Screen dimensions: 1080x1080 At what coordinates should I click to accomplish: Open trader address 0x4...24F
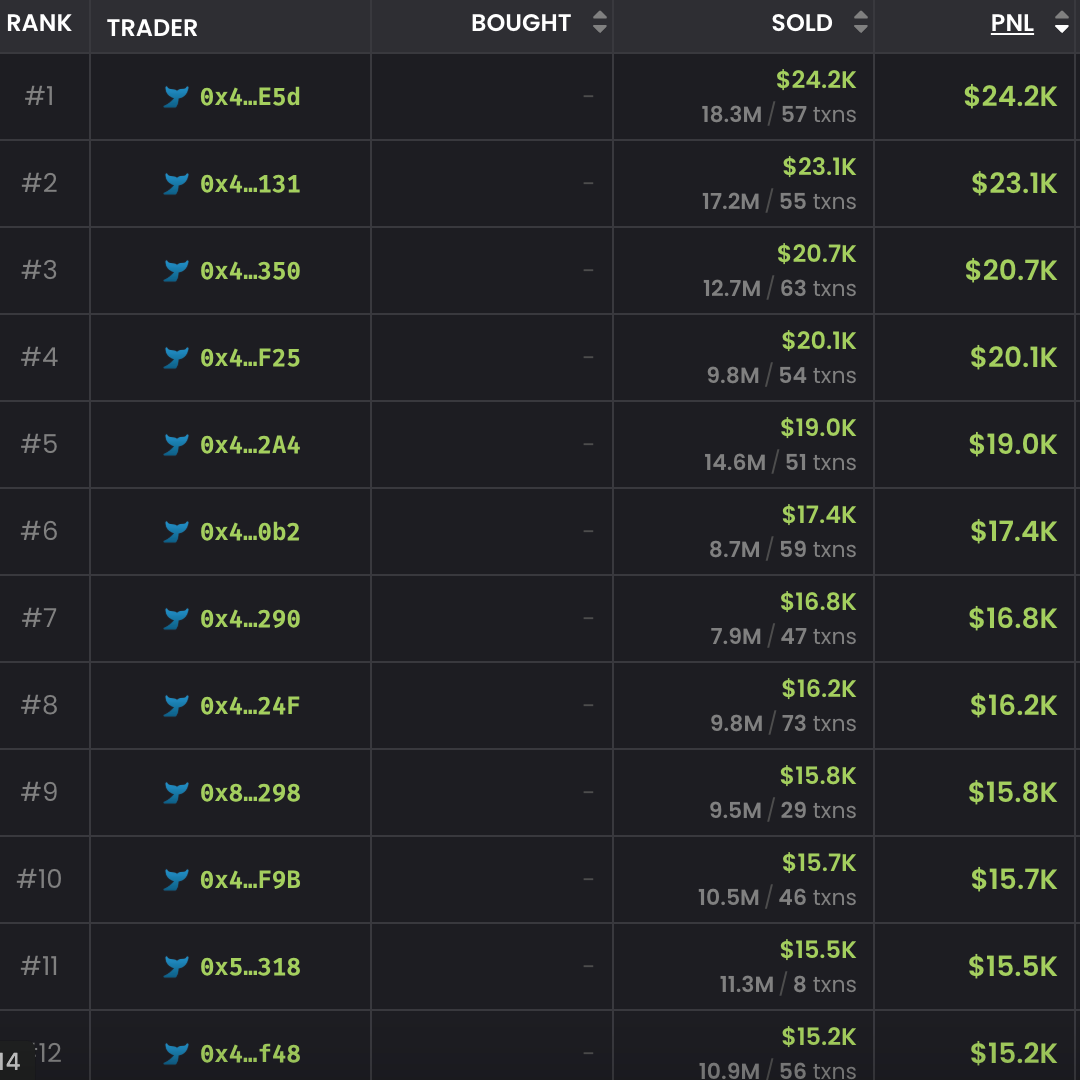pos(250,706)
